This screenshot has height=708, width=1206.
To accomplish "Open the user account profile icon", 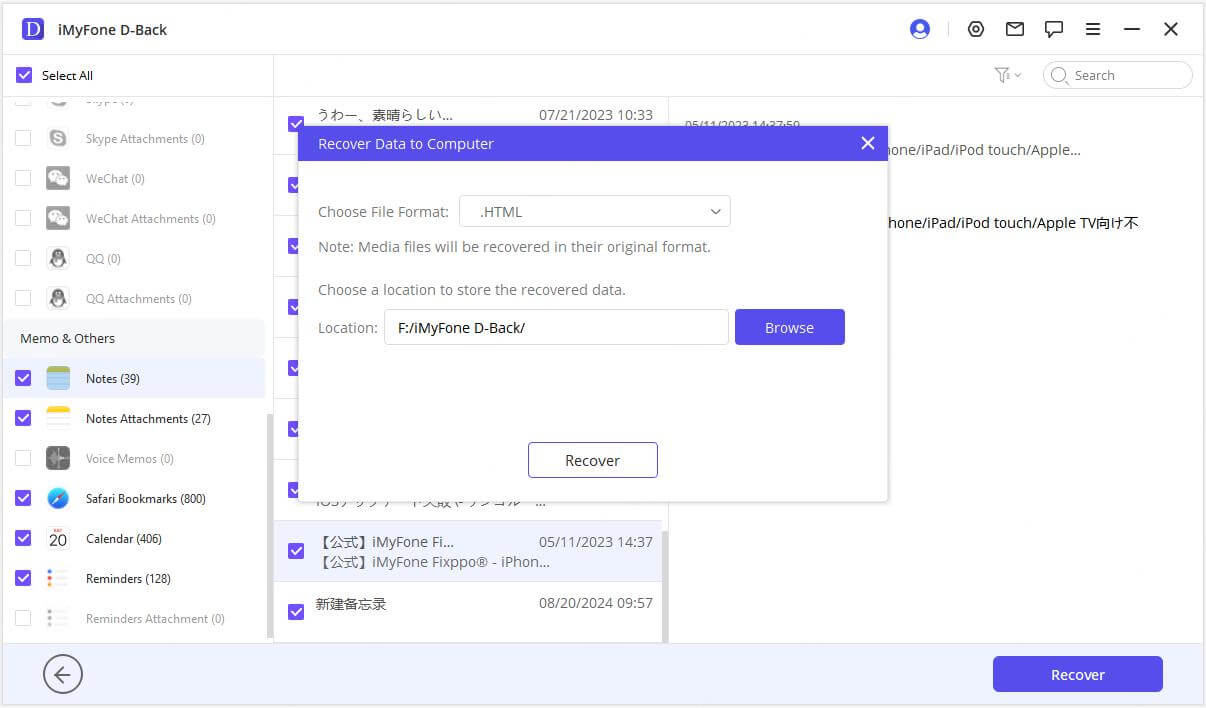I will (920, 29).
